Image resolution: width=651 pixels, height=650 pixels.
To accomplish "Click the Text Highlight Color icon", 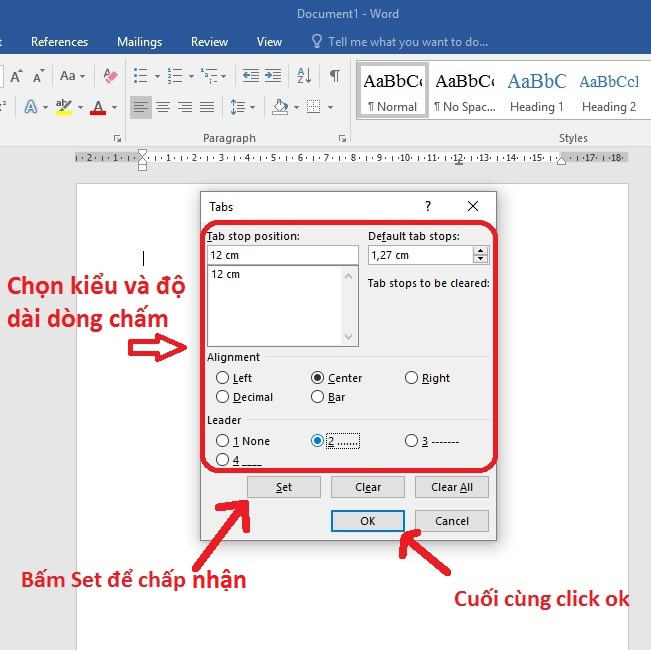I will click(x=64, y=108).
